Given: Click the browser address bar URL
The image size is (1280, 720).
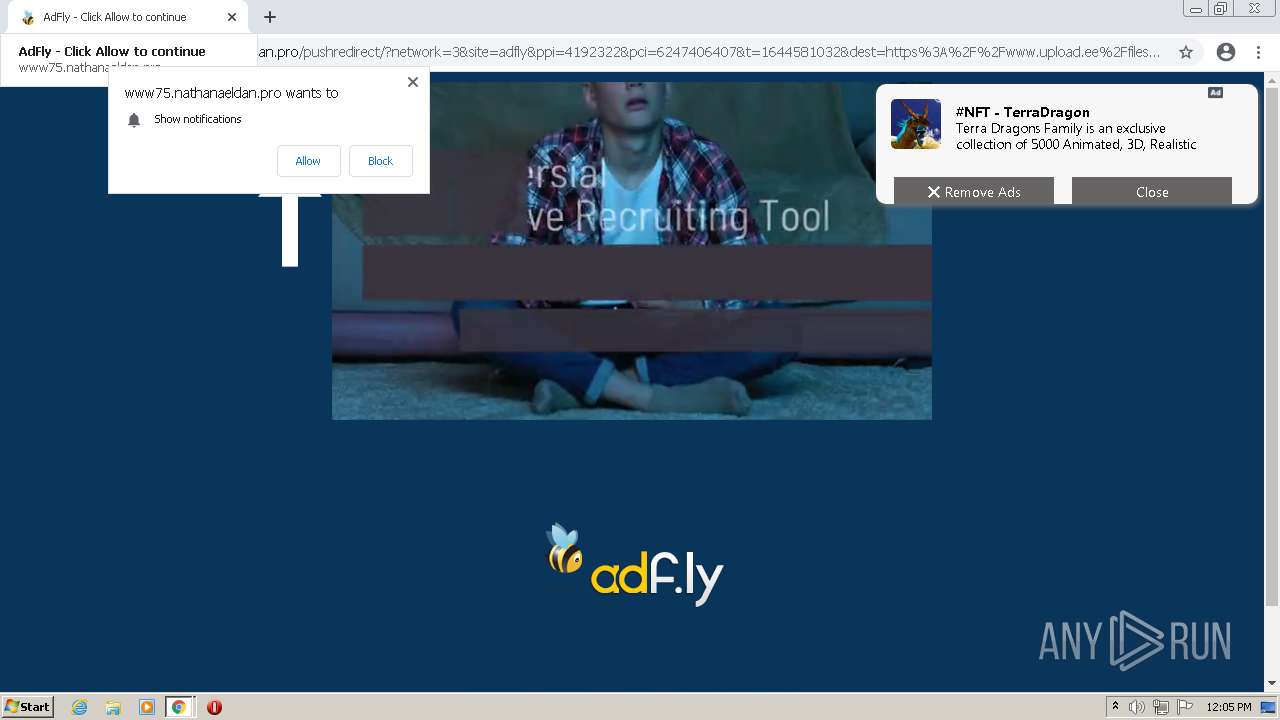Looking at the screenshot, I should [x=710, y=52].
